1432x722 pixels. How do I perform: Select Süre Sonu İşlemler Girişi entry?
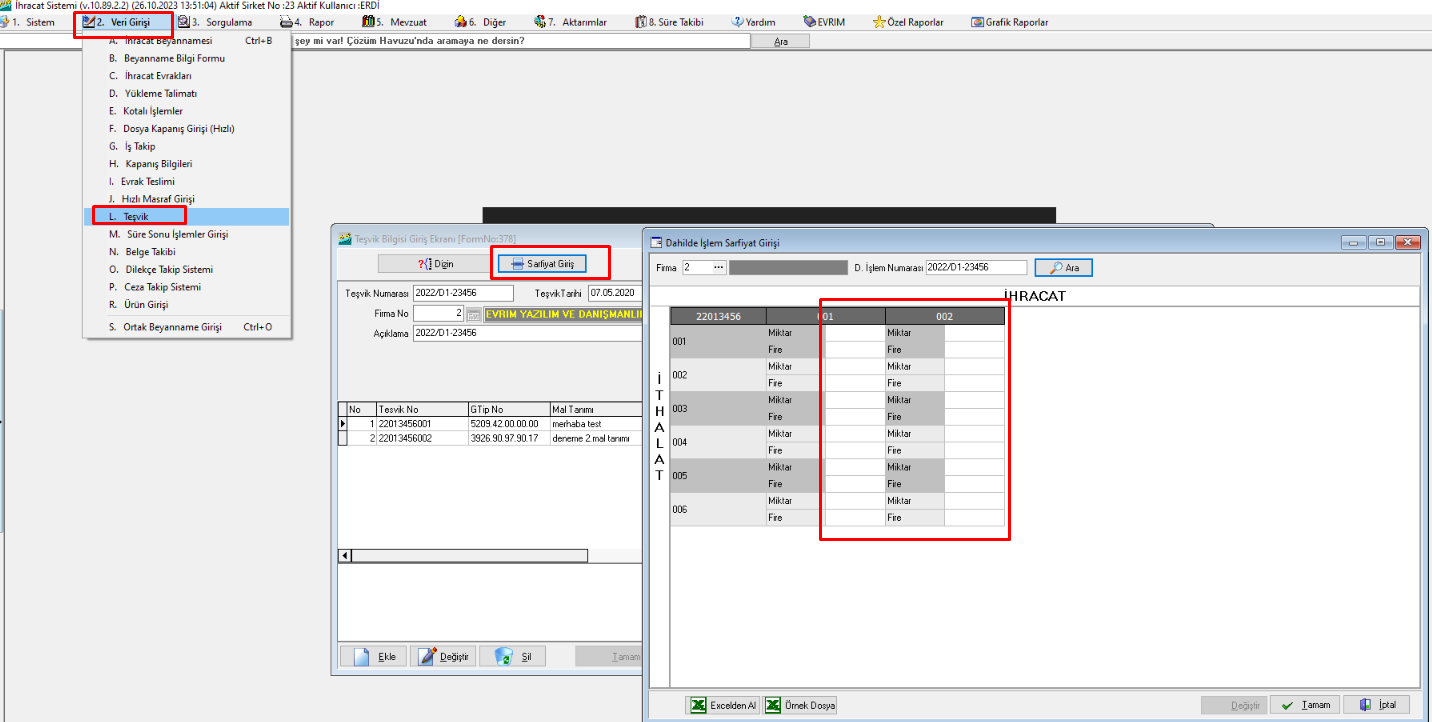coord(187,234)
